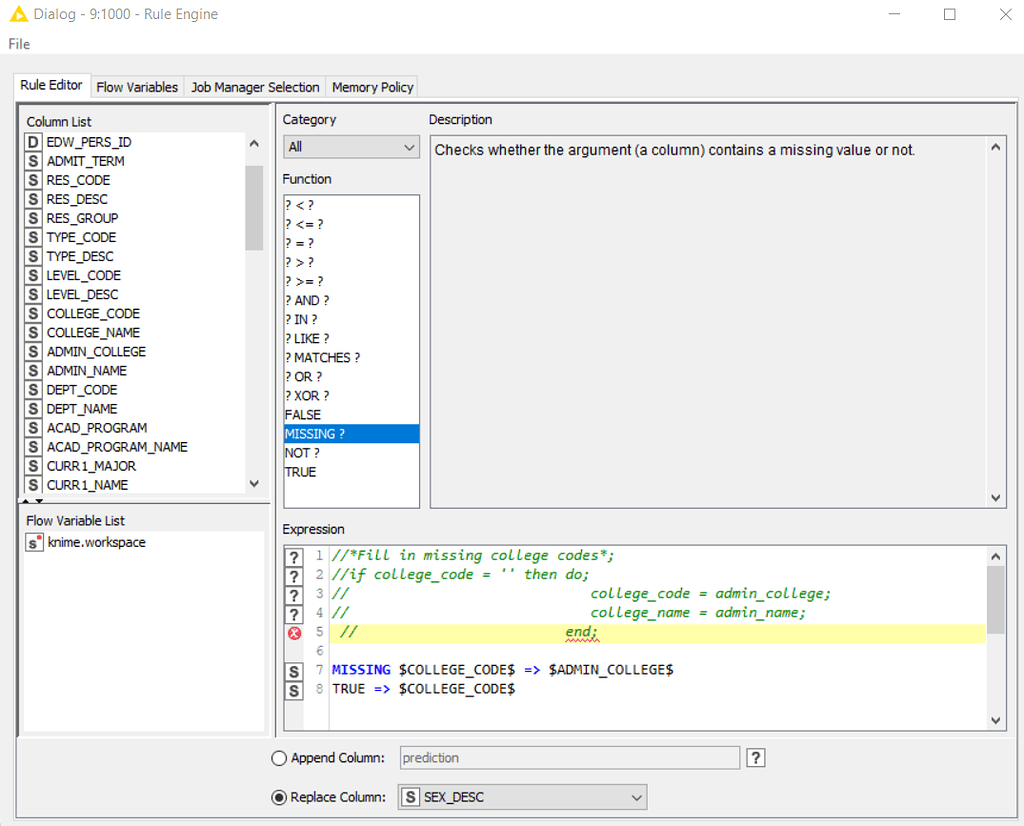Switch to the Memory Policy tab
The height and width of the screenshot is (826, 1024).
(371, 87)
